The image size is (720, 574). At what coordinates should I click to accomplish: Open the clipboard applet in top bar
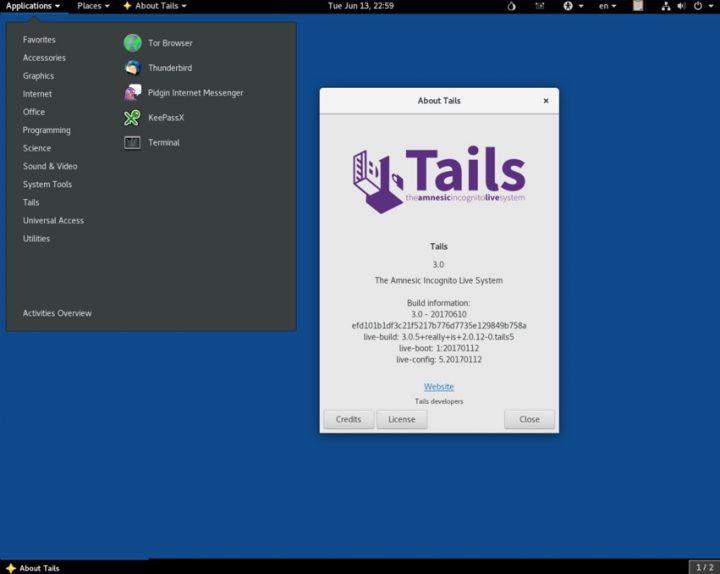pyautogui.click(x=638, y=6)
